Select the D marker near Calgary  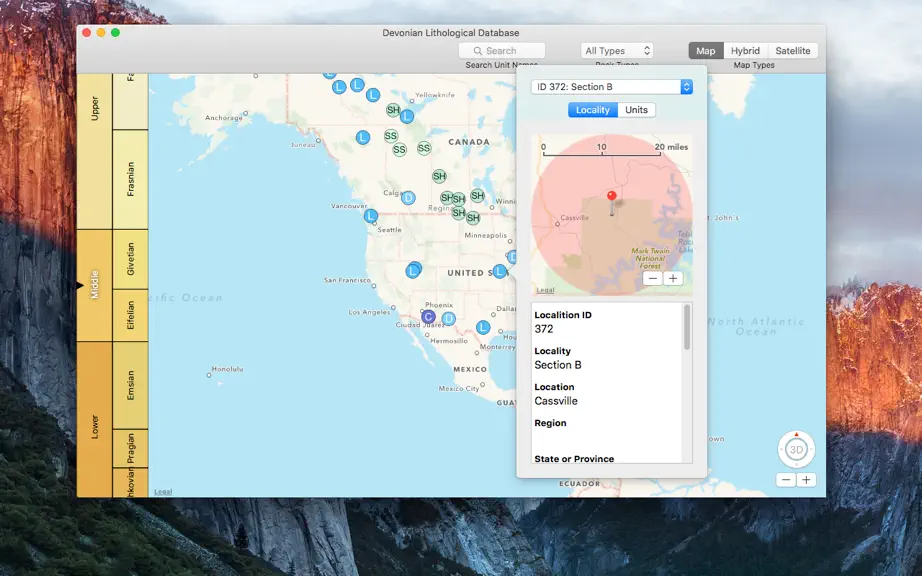coord(408,198)
